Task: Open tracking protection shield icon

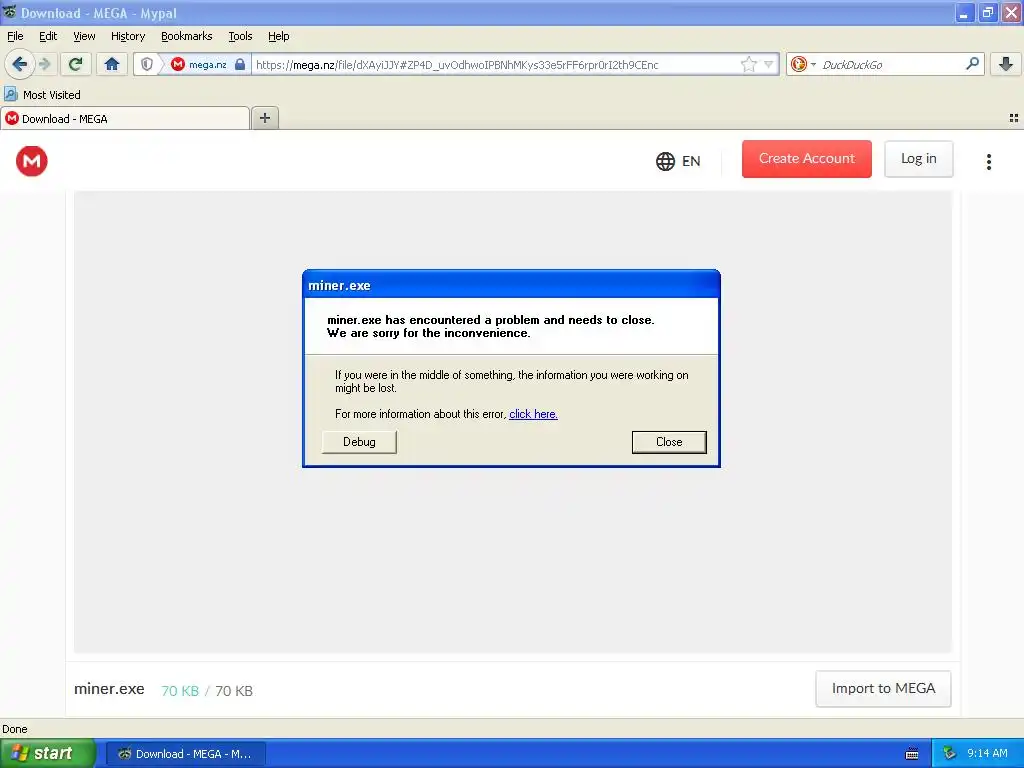Action: tap(147, 64)
